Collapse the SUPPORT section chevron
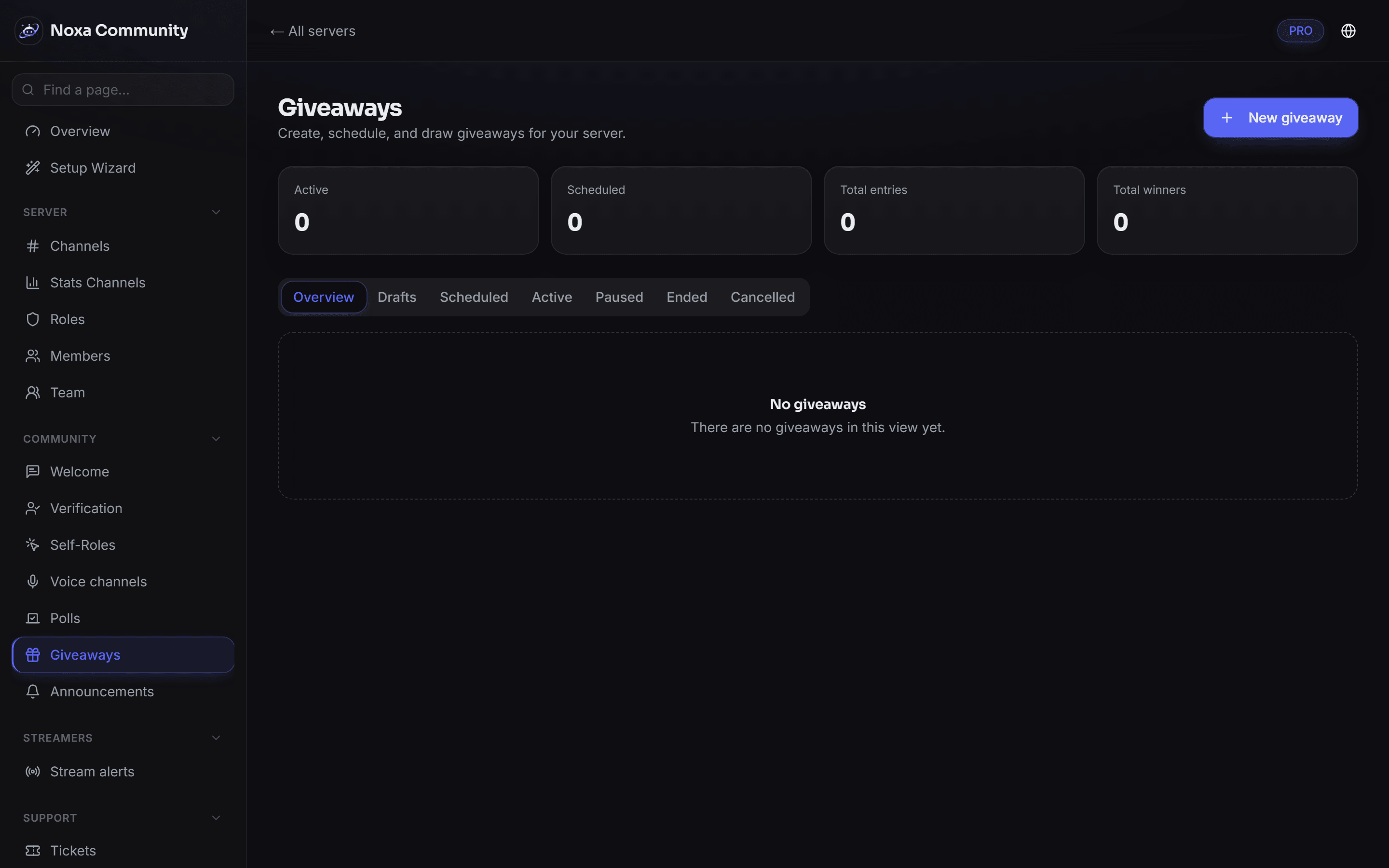 (217, 818)
